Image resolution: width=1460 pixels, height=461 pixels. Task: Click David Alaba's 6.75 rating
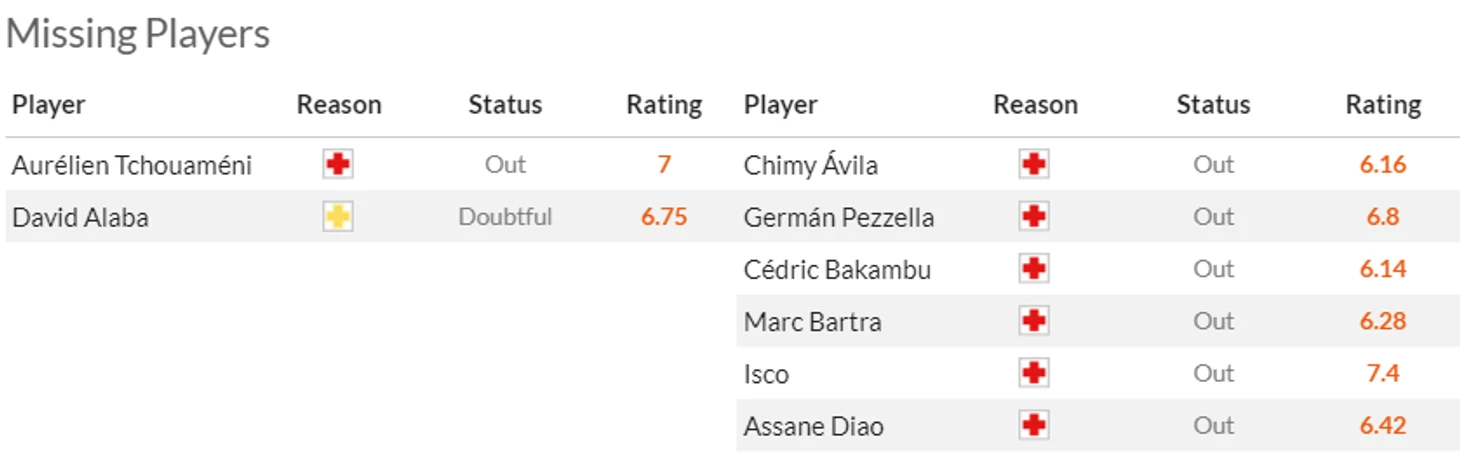(x=664, y=217)
